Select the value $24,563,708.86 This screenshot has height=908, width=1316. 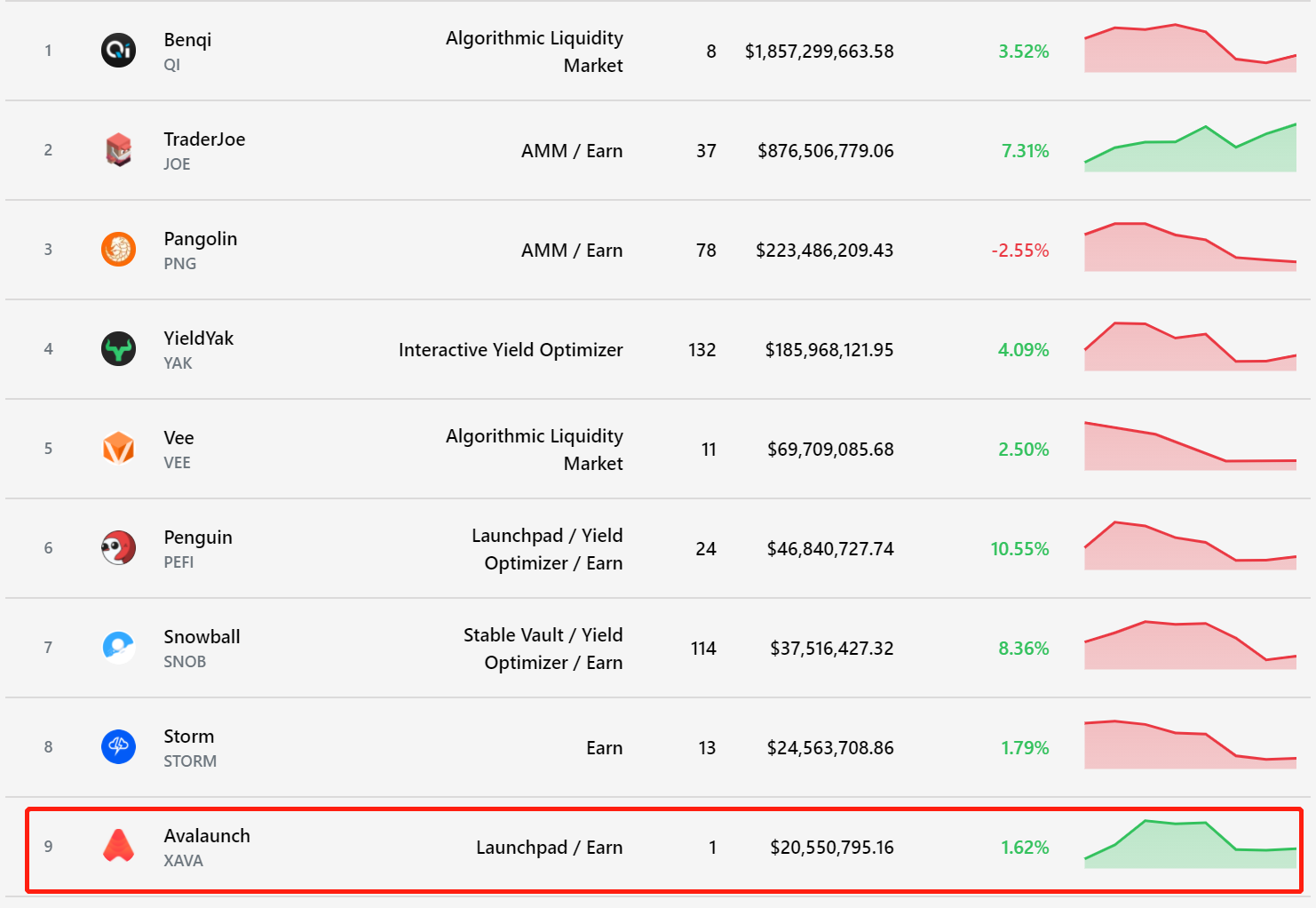[830, 748]
